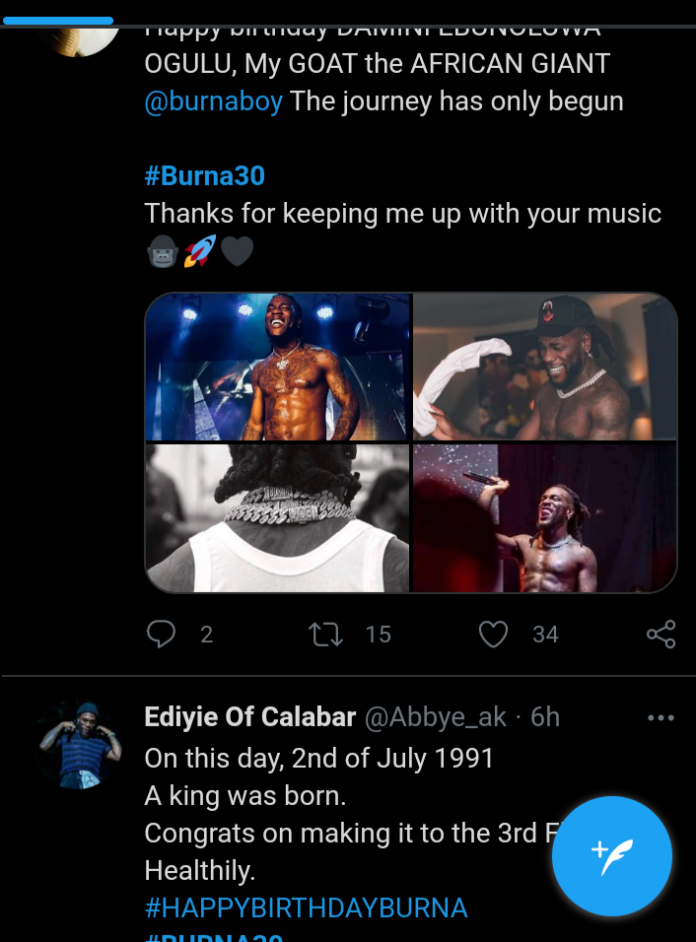Open the @burnaboy mention link
696x942 pixels.
[x=213, y=102]
